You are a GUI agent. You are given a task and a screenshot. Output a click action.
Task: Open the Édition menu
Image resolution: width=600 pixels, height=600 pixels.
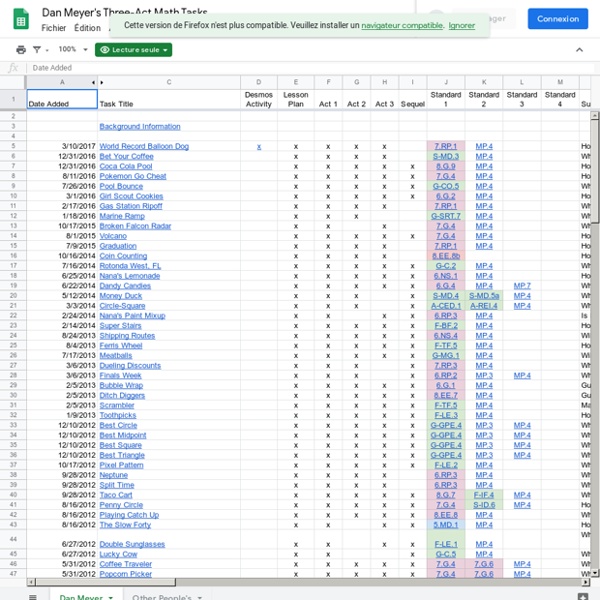click(x=87, y=28)
